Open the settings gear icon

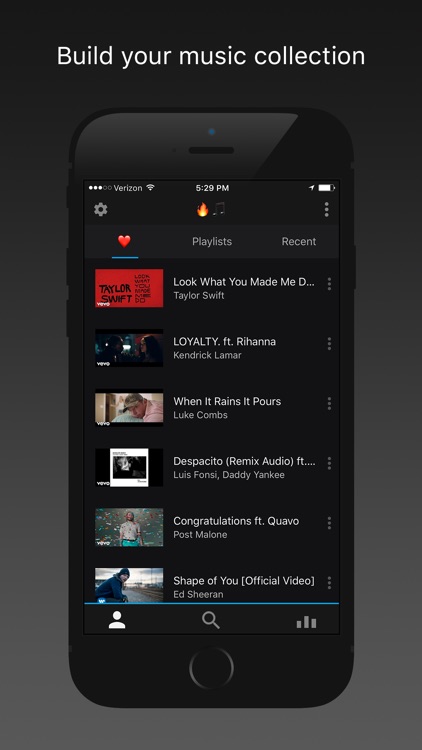click(100, 210)
